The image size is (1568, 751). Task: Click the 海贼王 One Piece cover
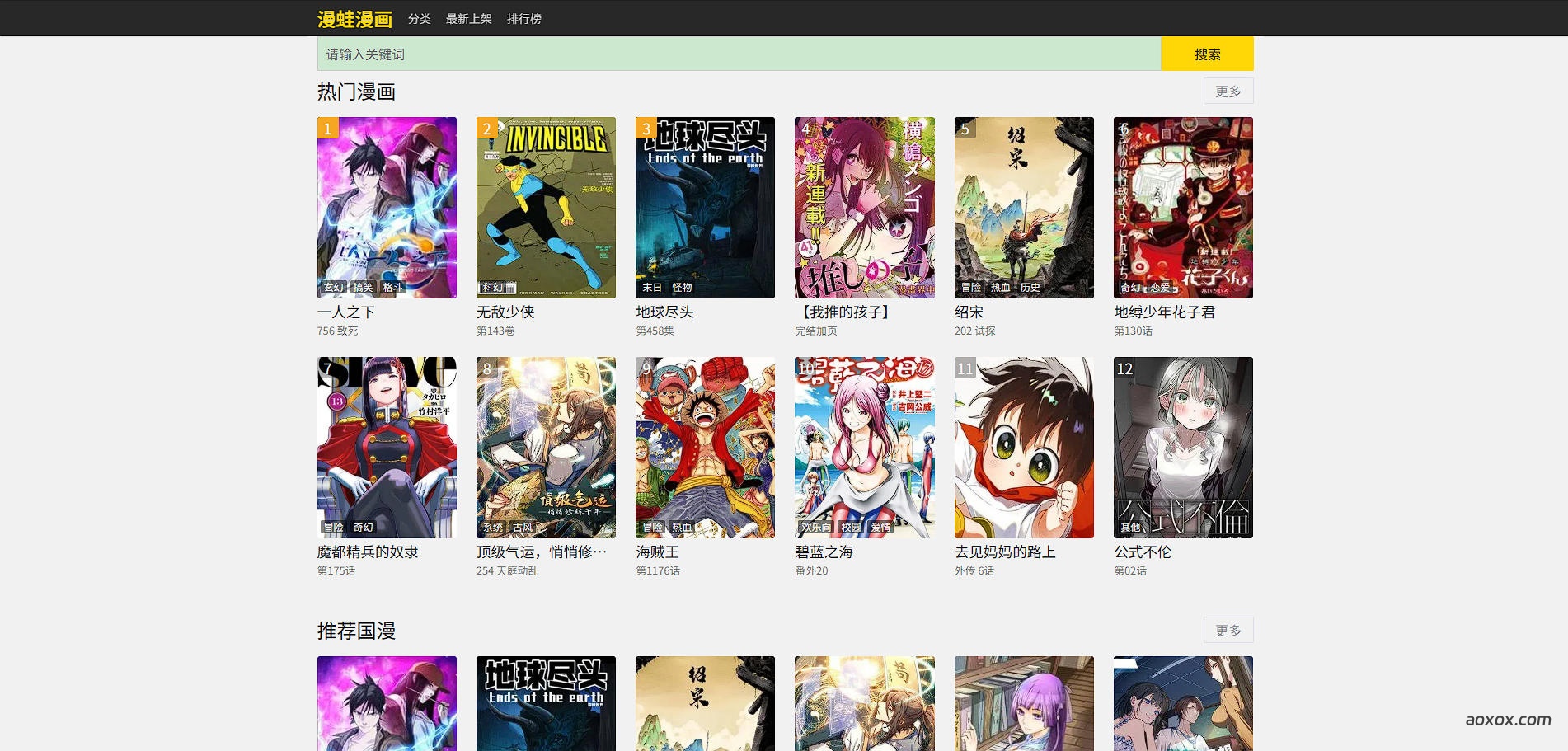[x=705, y=447]
